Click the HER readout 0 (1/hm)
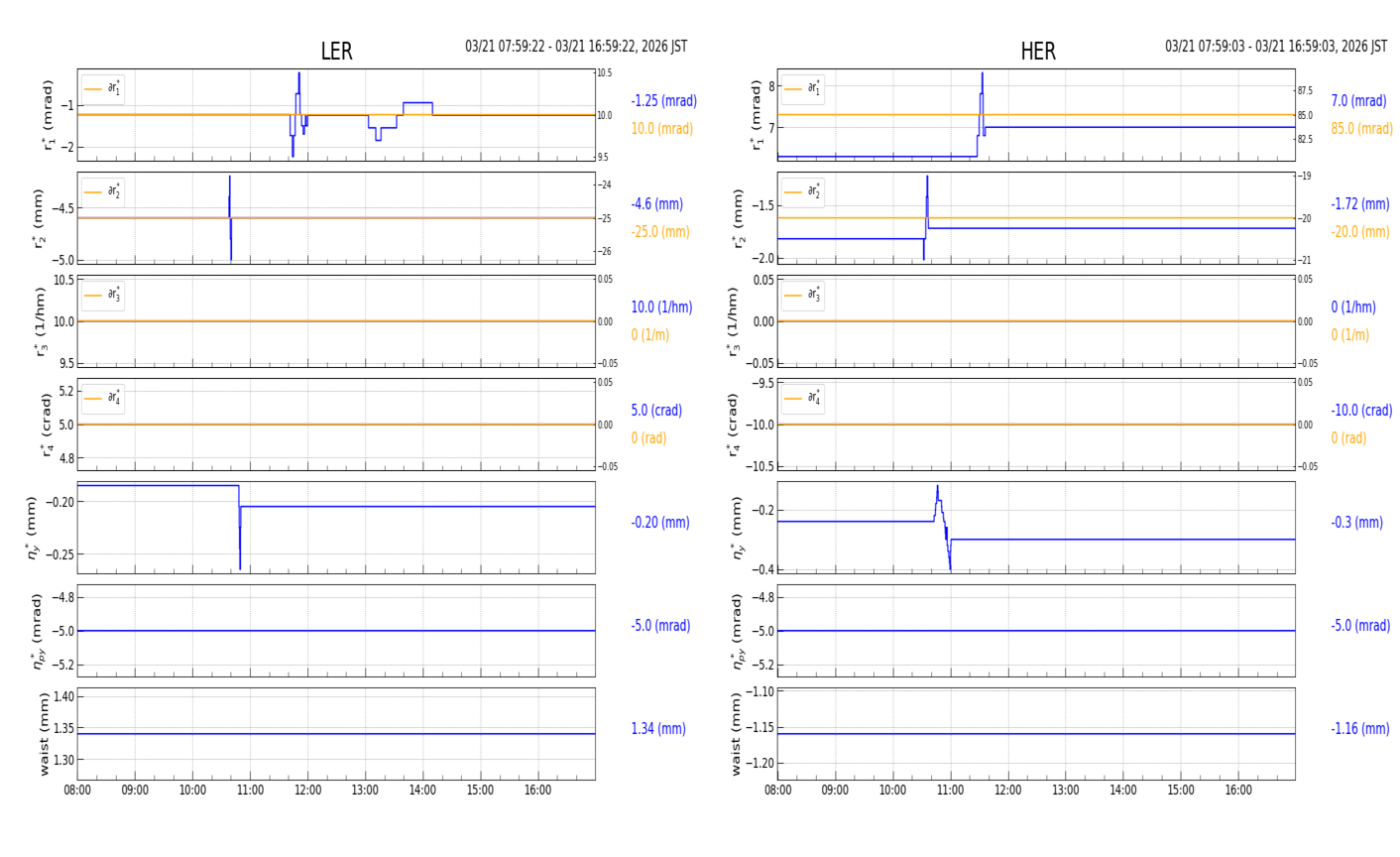The width and height of the screenshot is (1400, 857). click(x=1352, y=307)
